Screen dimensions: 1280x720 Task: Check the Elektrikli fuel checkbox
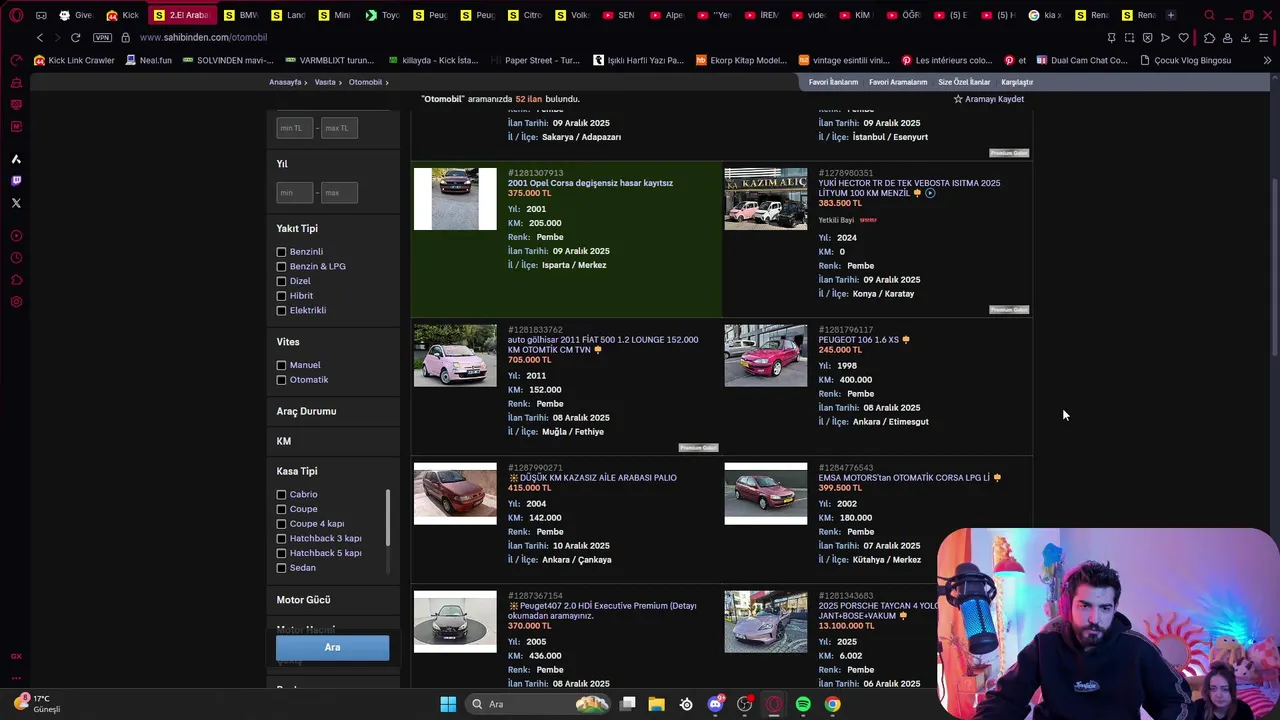(281, 311)
